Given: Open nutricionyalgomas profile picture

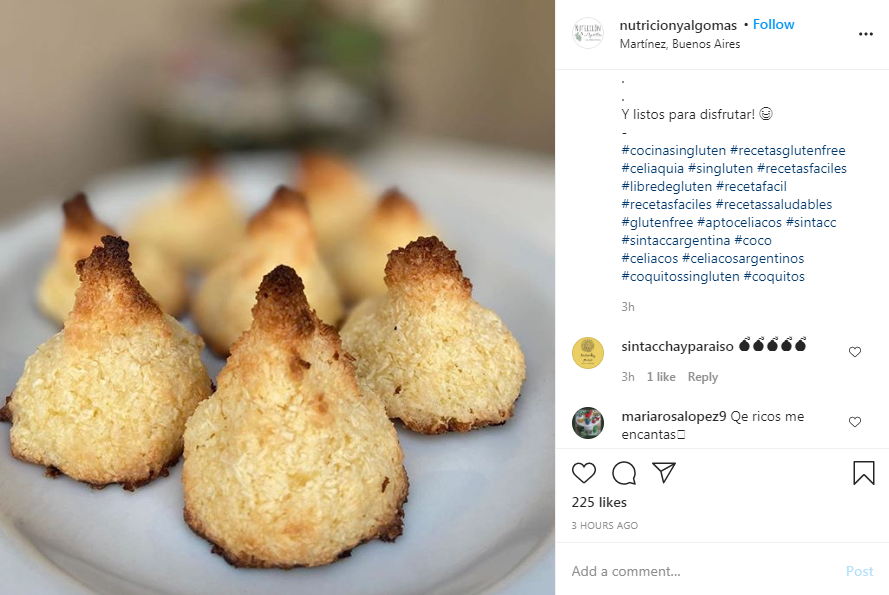Looking at the screenshot, I should click(588, 34).
